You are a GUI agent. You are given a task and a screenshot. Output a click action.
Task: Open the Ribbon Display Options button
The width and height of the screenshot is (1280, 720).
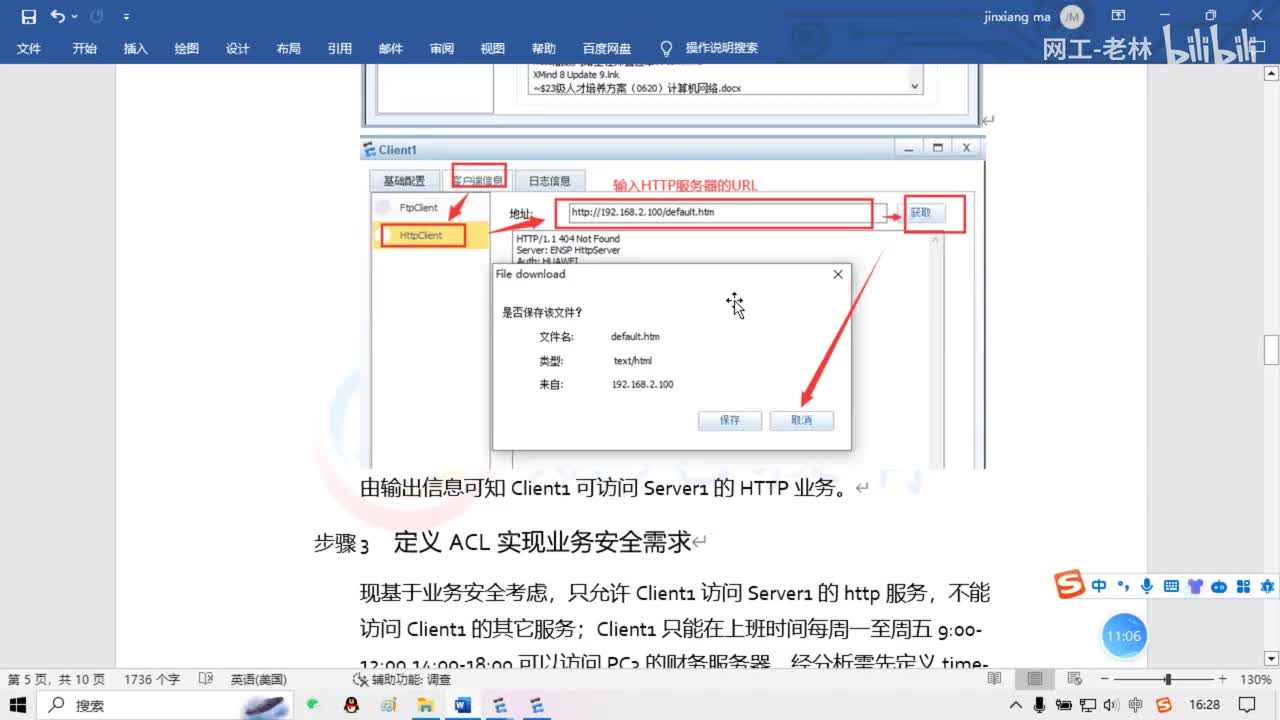[x=1119, y=15]
